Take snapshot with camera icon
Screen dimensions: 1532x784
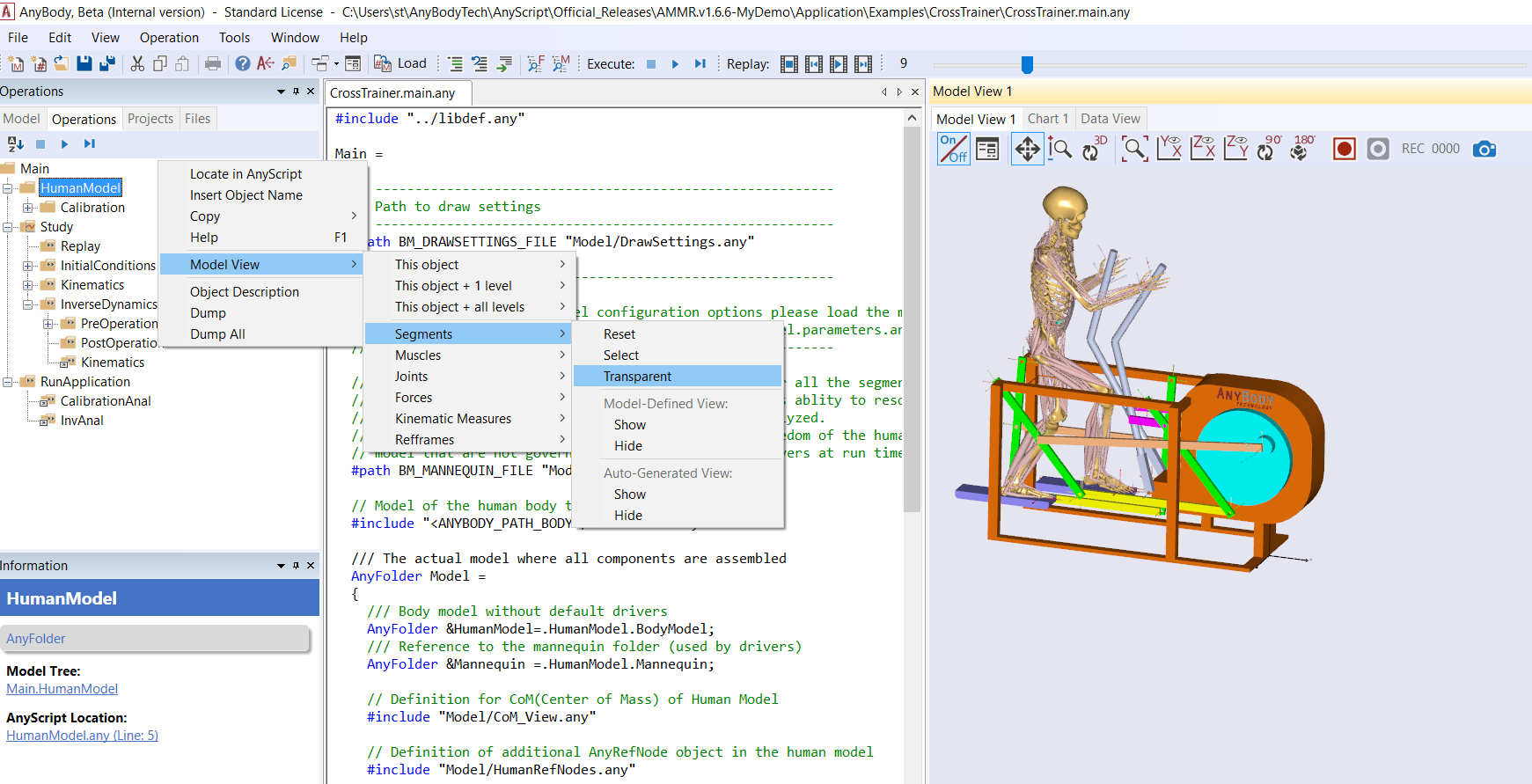pyautogui.click(x=1484, y=149)
